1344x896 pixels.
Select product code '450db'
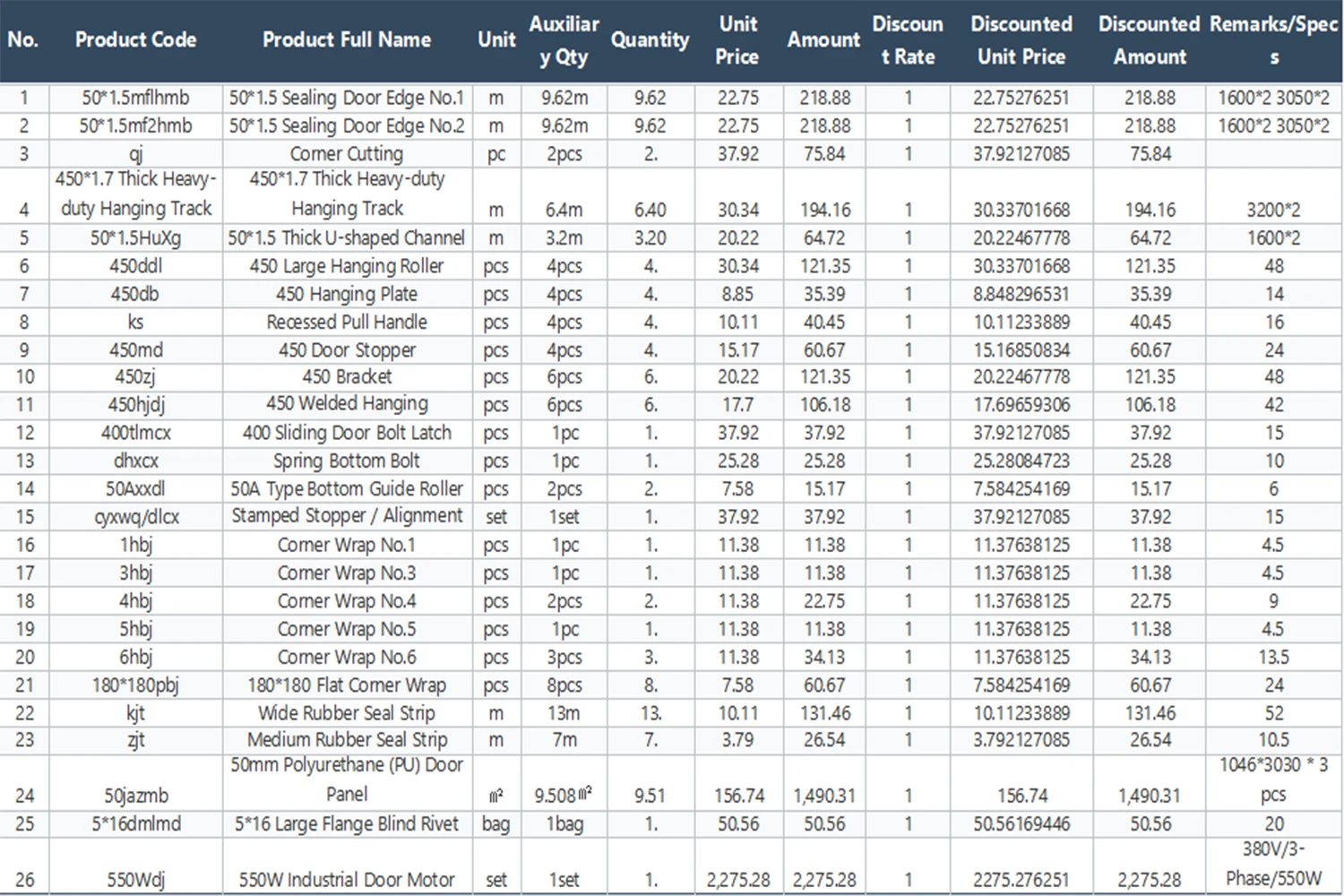(x=135, y=294)
